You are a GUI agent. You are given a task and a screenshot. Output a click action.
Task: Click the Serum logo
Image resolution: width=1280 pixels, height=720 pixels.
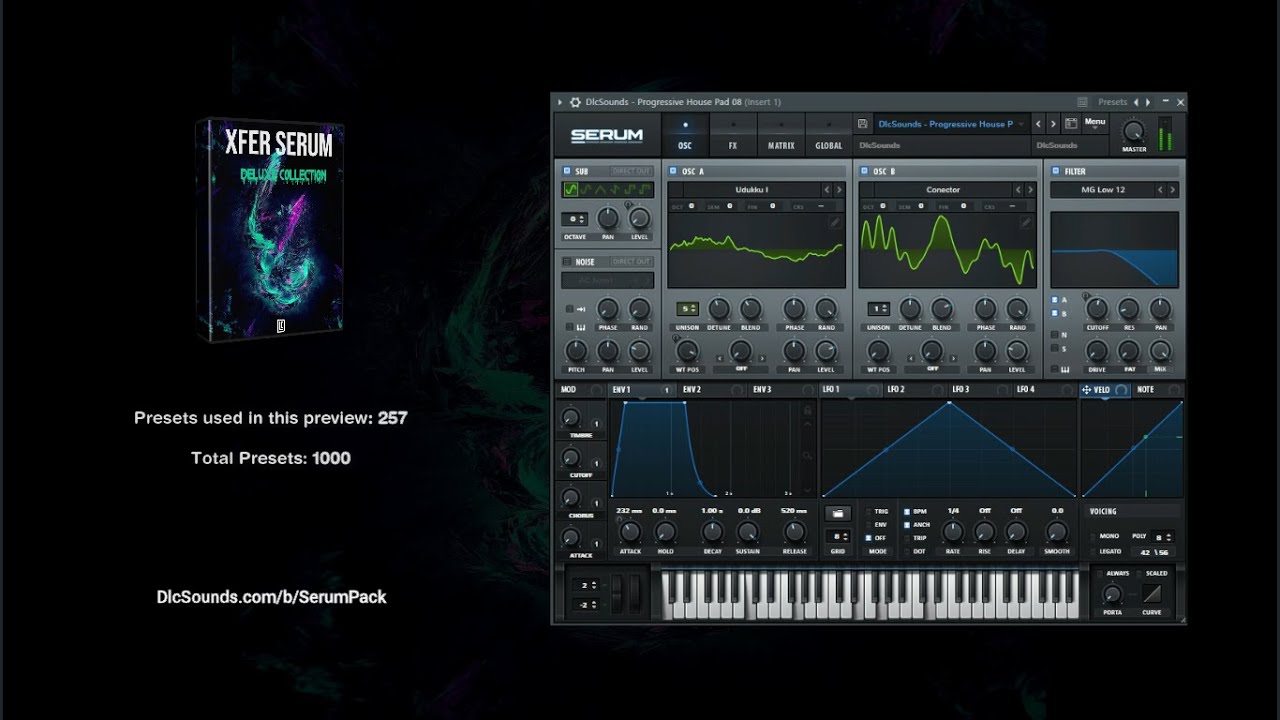pos(607,135)
